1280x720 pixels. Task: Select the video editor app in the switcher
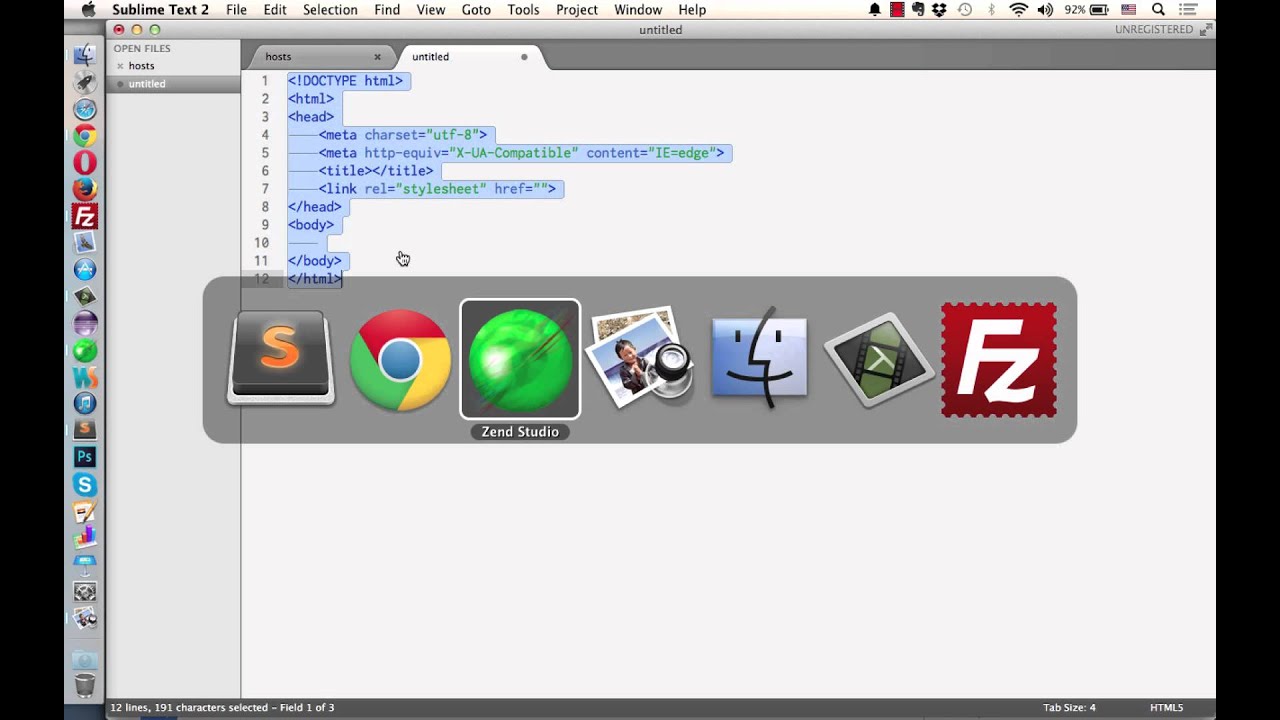point(879,360)
